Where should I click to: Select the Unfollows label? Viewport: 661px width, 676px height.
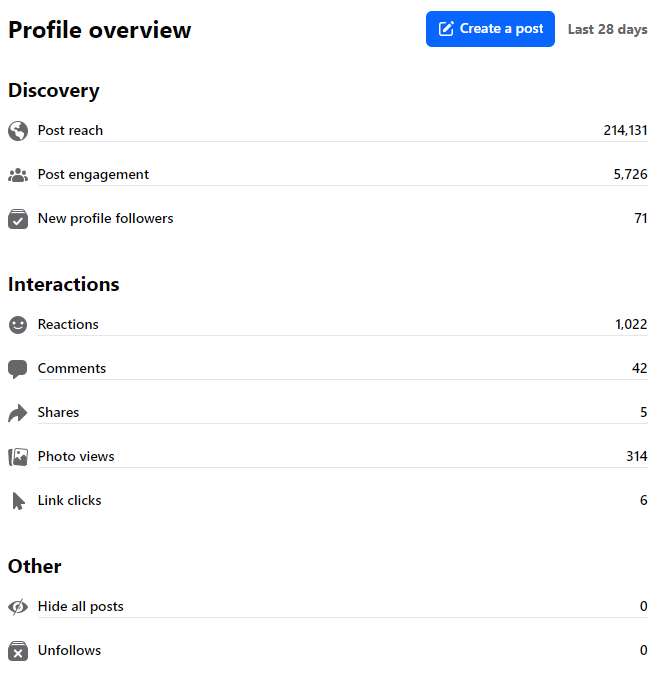(x=69, y=650)
